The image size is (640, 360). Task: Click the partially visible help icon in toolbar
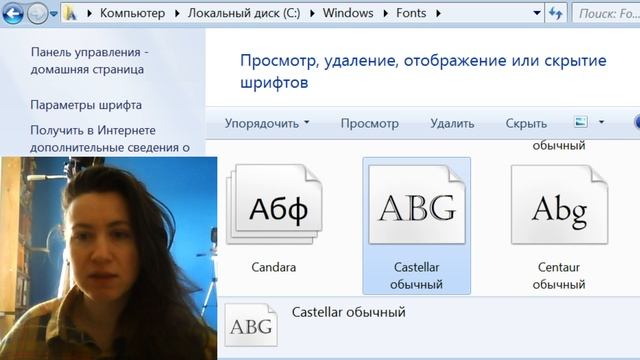click(637, 122)
